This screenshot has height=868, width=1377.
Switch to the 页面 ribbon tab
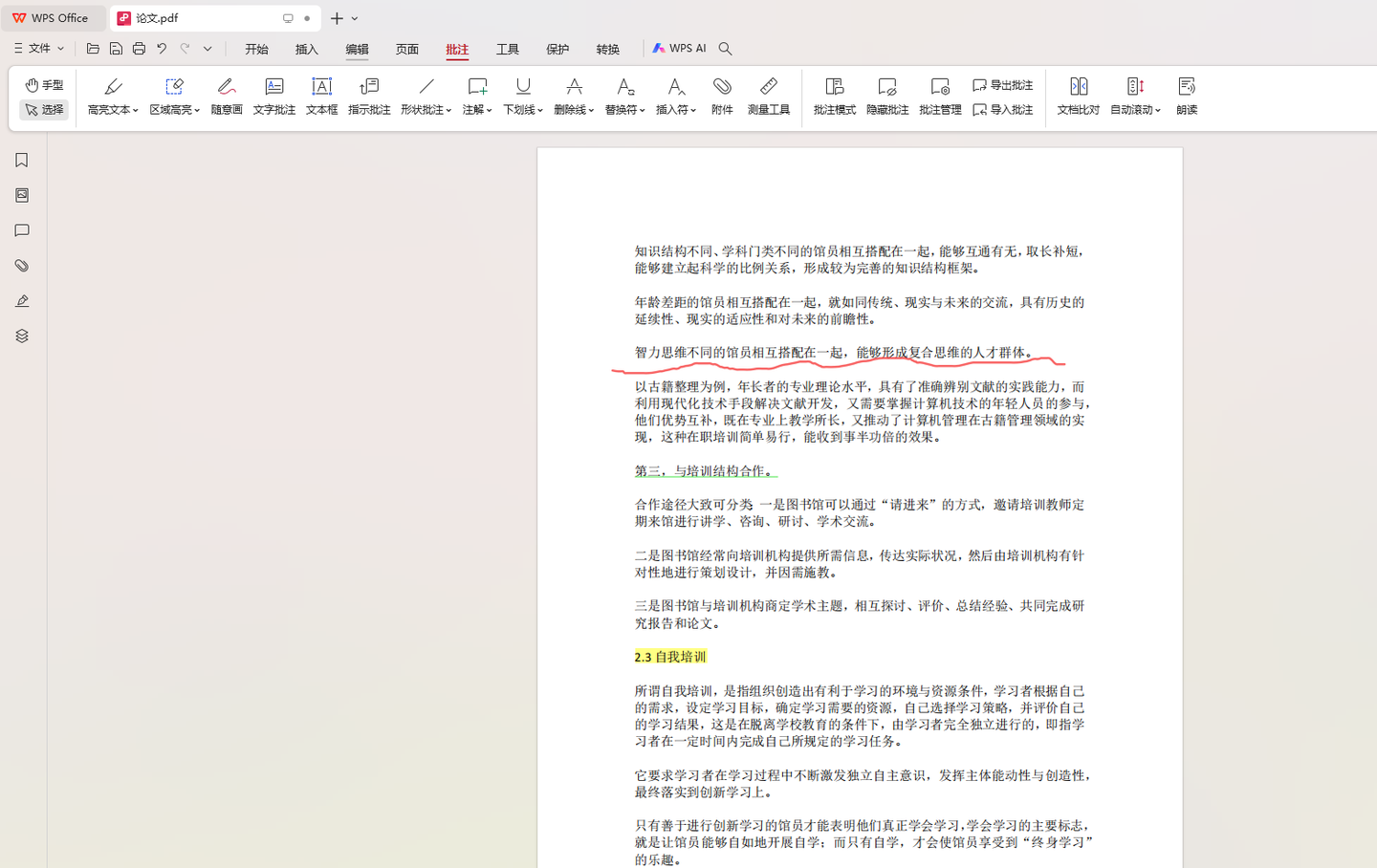(x=407, y=49)
